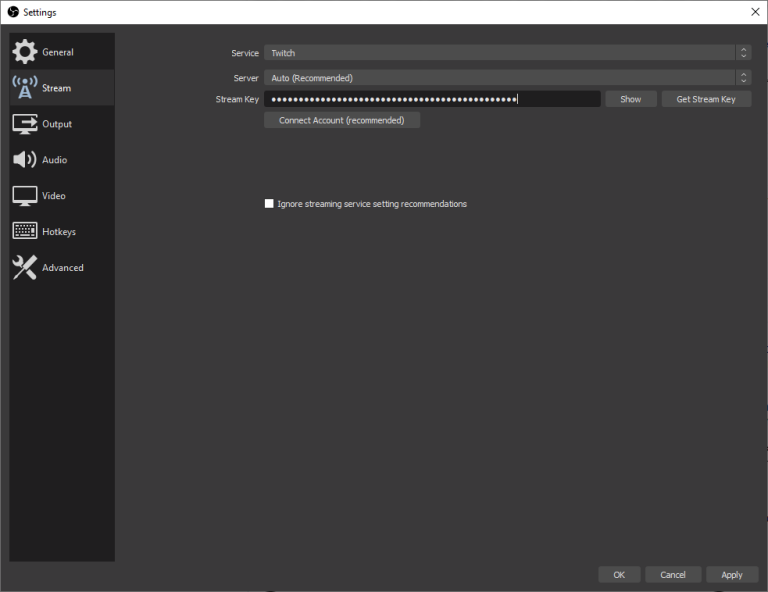
Task: Focus the Stream Key input field
Action: point(432,99)
